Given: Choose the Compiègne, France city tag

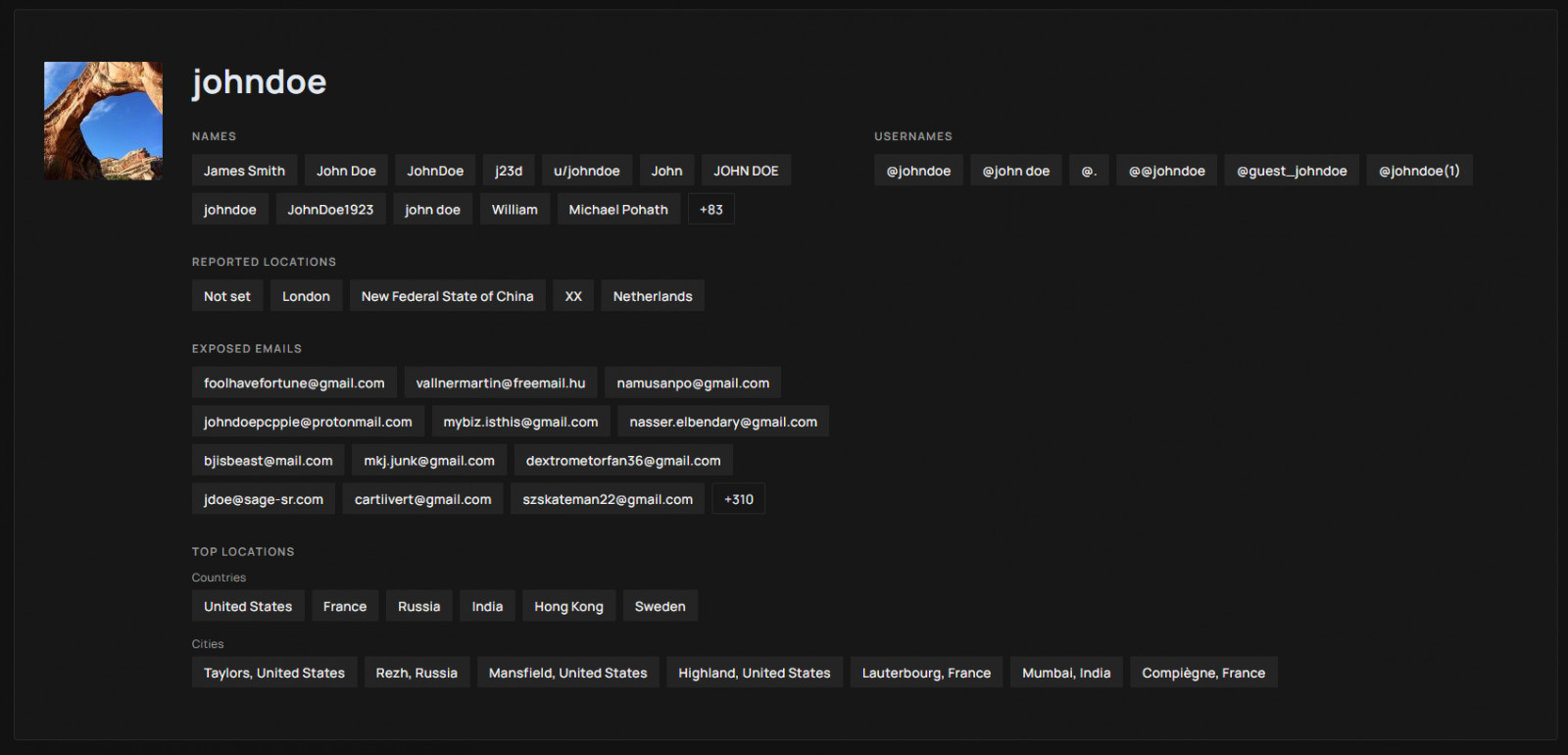Looking at the screenshot, I should click(x=1203, y=673).
